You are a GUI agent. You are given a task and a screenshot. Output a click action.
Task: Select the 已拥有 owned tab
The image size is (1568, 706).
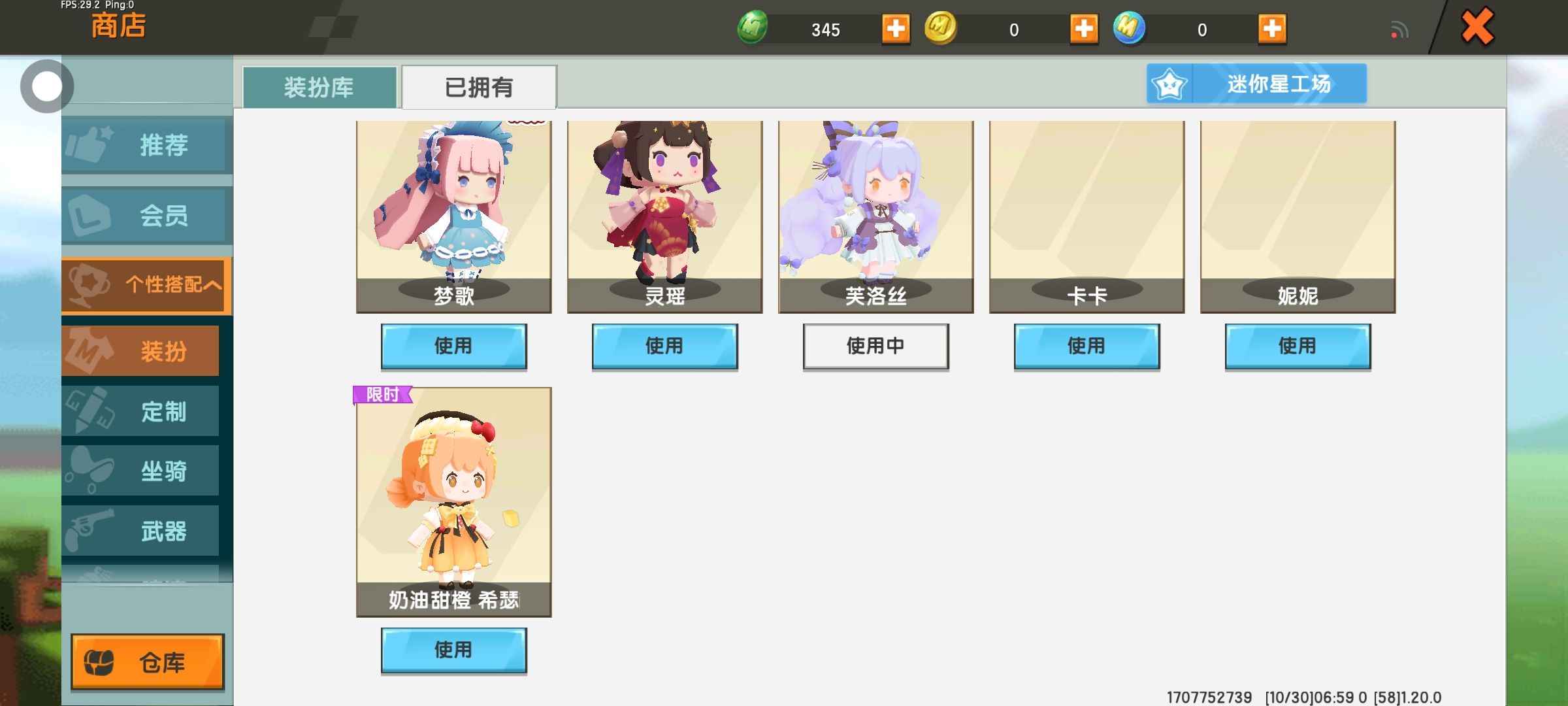[479, 87]
